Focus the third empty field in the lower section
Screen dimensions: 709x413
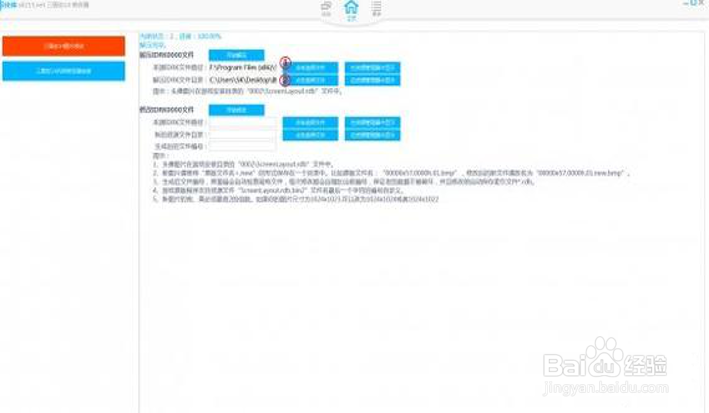click(x=243, y=146)
